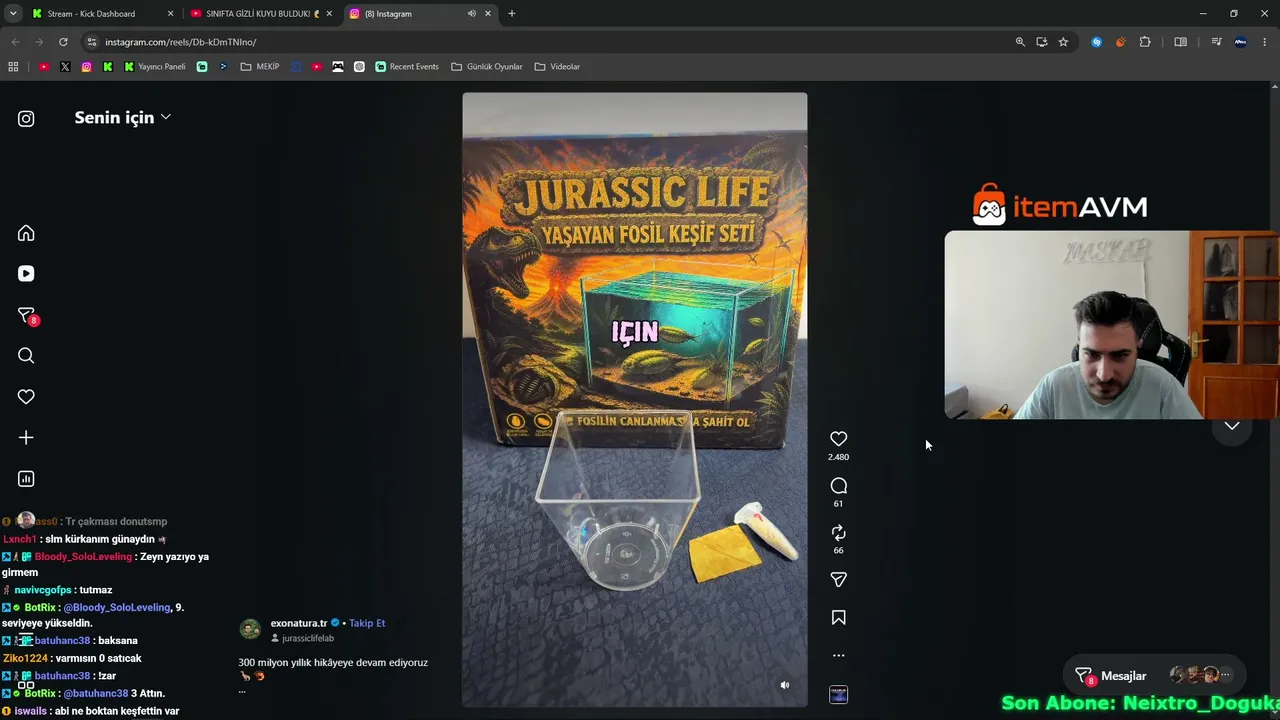Toggle the browser side panel
The width and height of the screenshot is (1280, 720).
click(x=1180, y=42)
